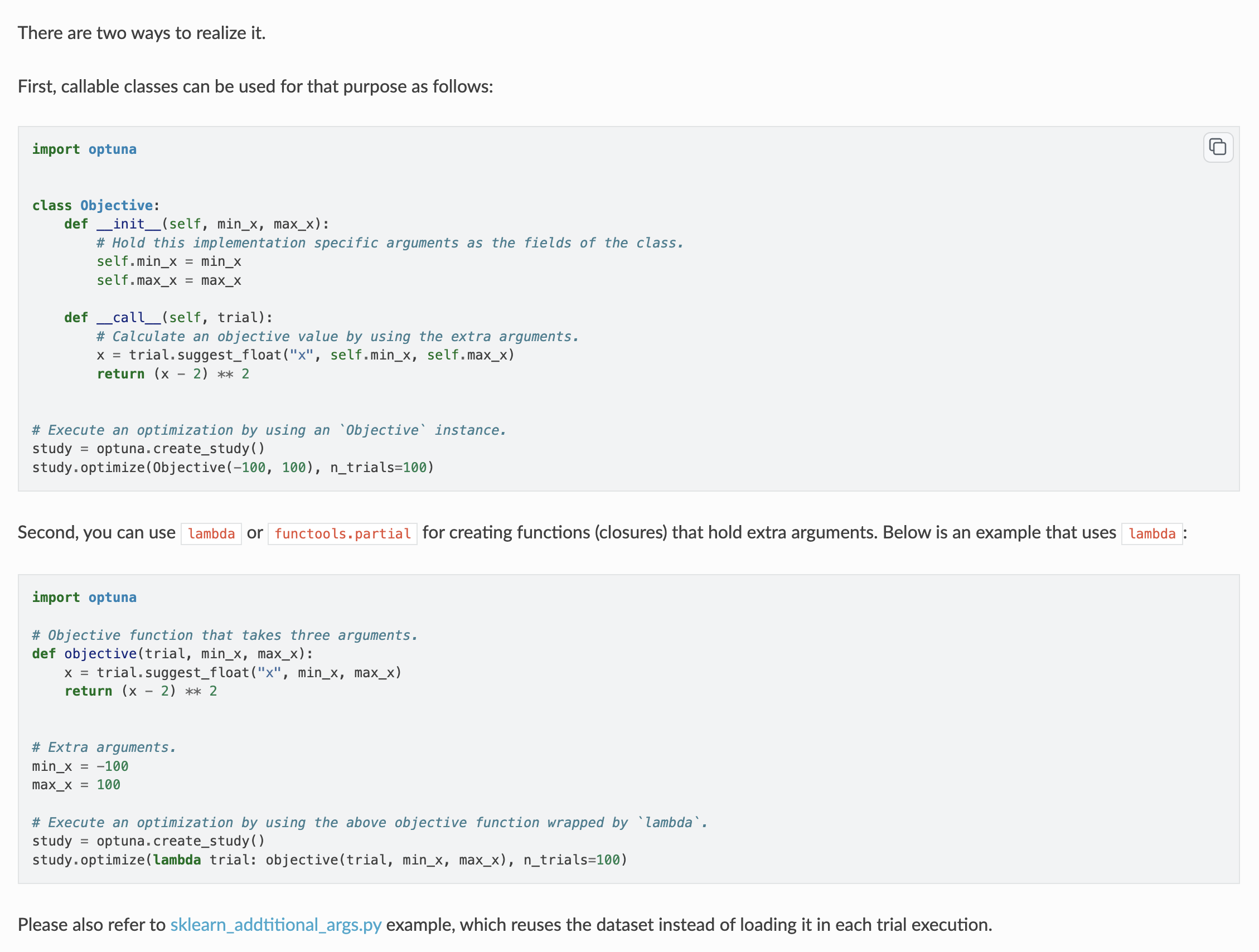Click the 'self.max_x = max_x' line
This screenshot has height=952, width=1259.
pyautogui.click(x=168, y=280)
